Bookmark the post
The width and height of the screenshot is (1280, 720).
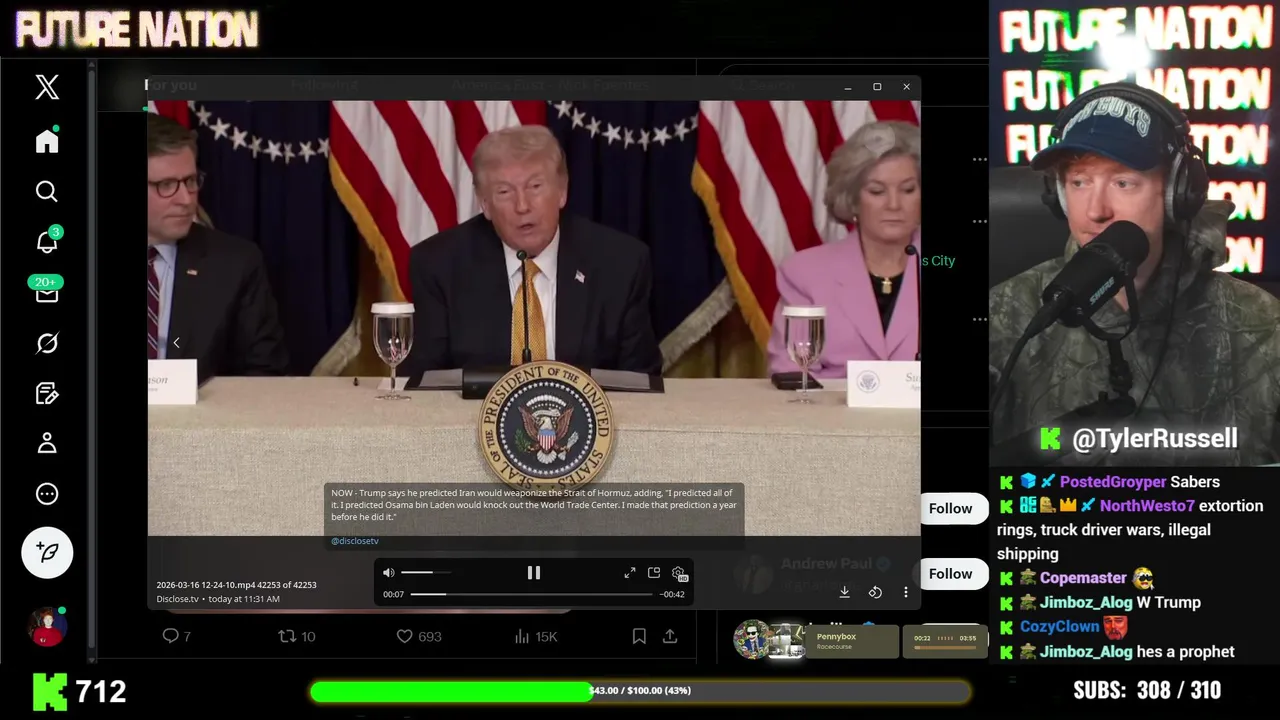tap(639, 636)
